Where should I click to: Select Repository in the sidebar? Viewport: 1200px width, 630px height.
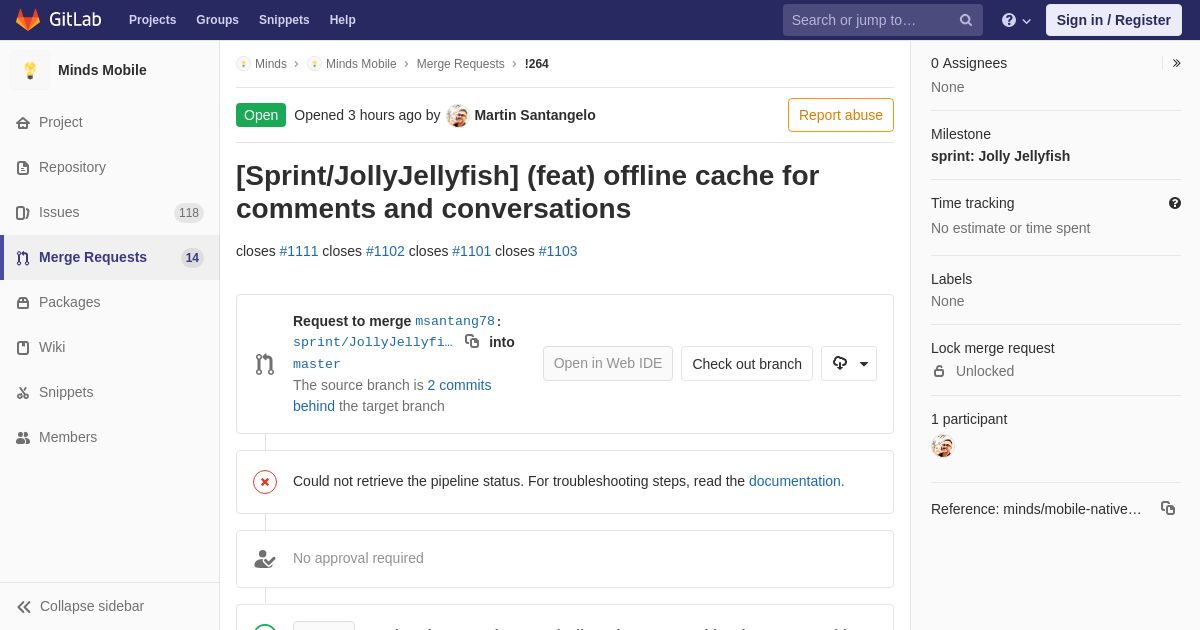coord(110,167)
